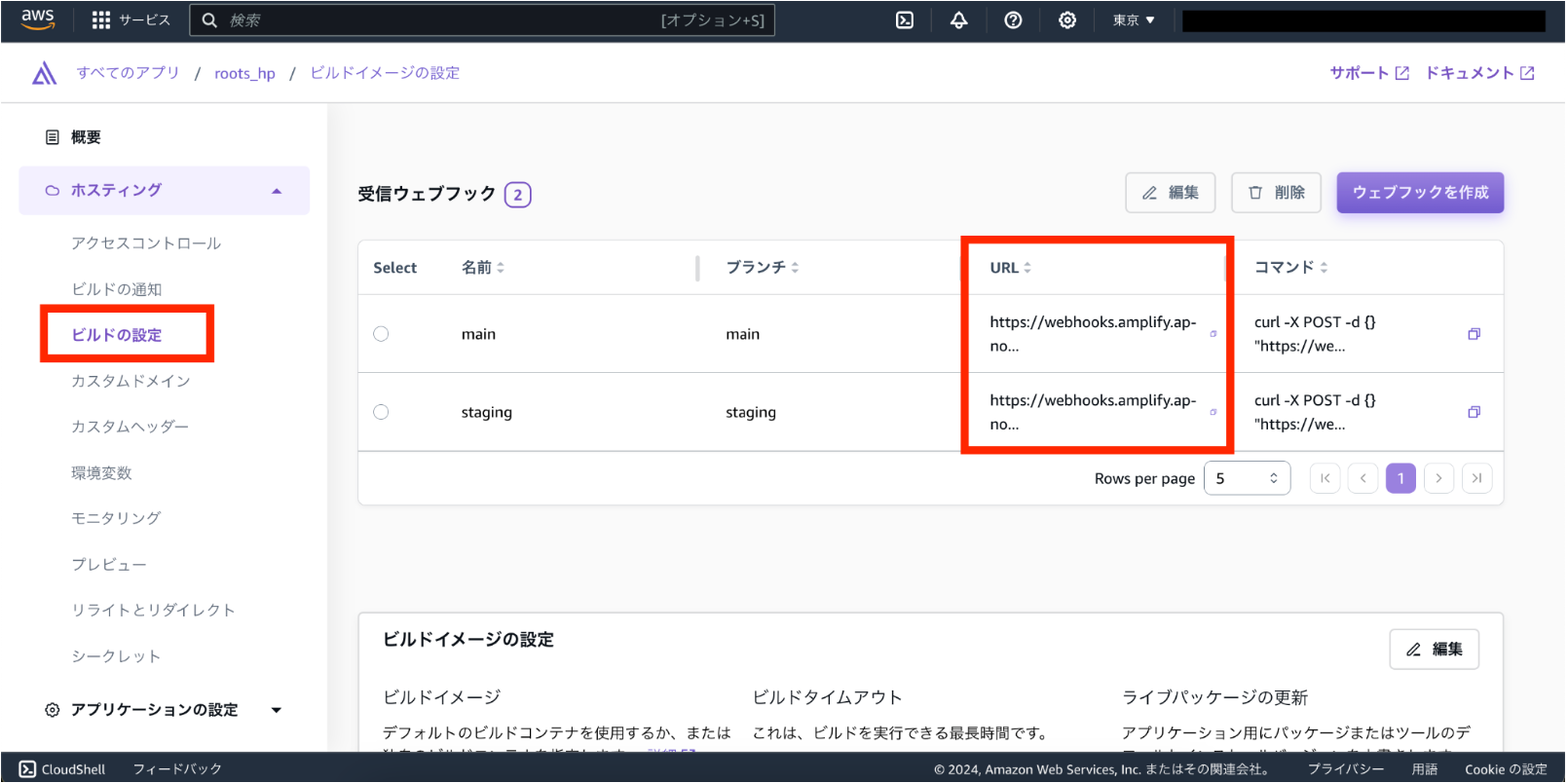Viewport: 1568px width, 783px height.
Task: Open 環境変数 in sidebar menu
Action: (x=101, y=473)
